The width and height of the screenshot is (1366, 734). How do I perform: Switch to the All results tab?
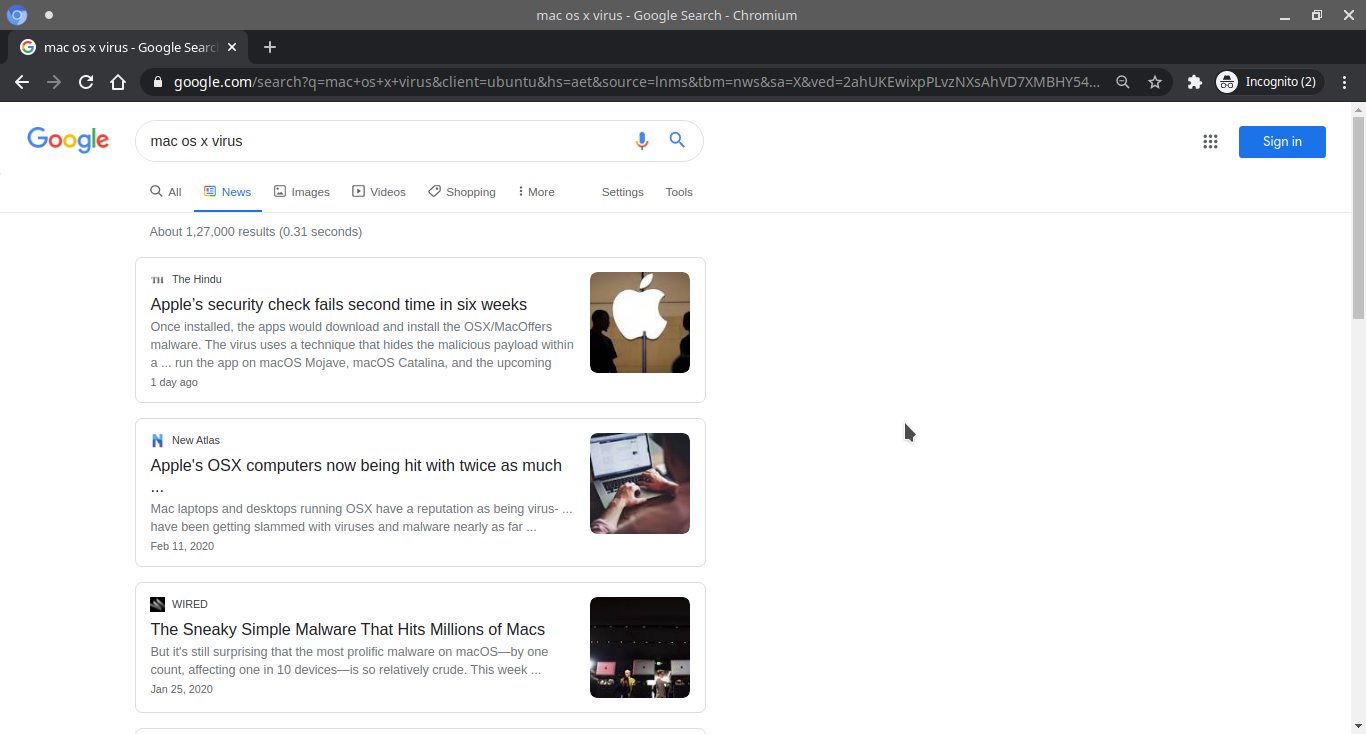166,192
